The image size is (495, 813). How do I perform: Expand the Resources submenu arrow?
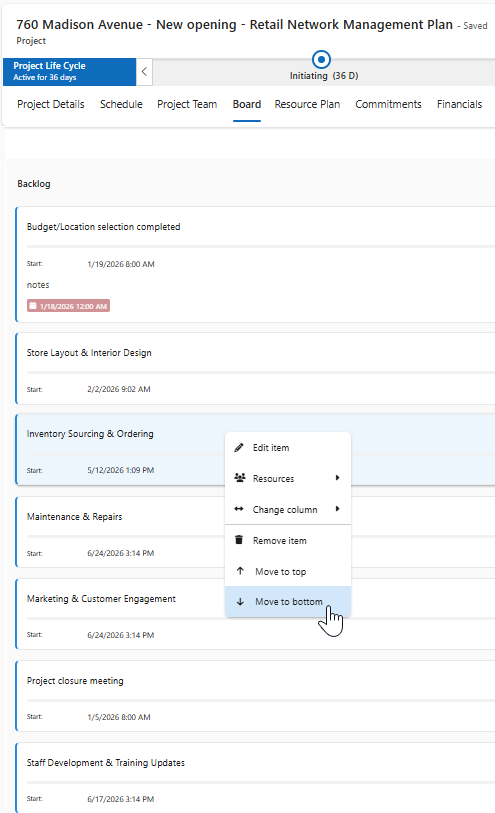pos(337,478)
